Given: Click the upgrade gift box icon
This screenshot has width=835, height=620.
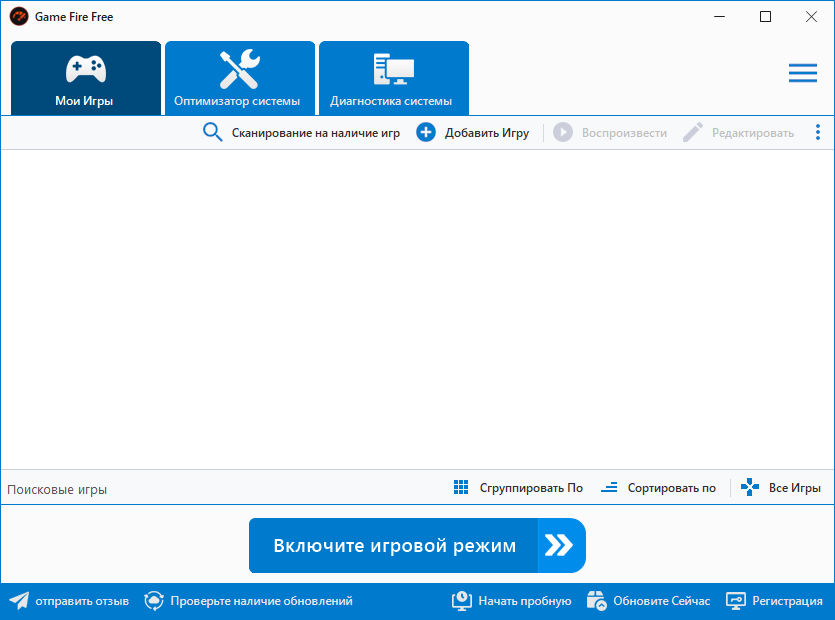Looking at the screenshot, I should pyautogui.click(x=596, y=601).
